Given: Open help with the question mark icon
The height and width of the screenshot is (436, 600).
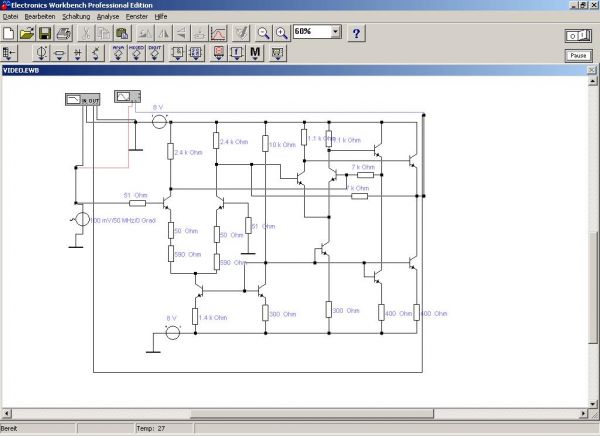Looking at the screenshot, I should pos(356,34).
